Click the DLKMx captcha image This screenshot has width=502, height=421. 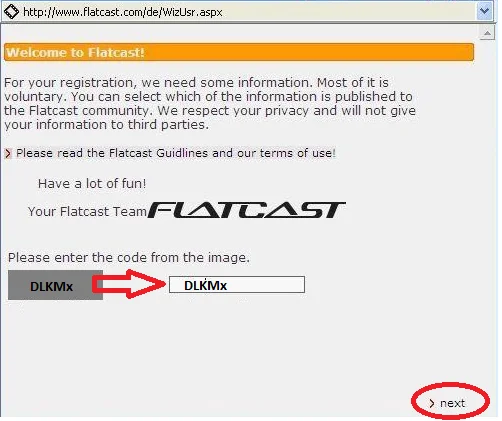[55, 285]
